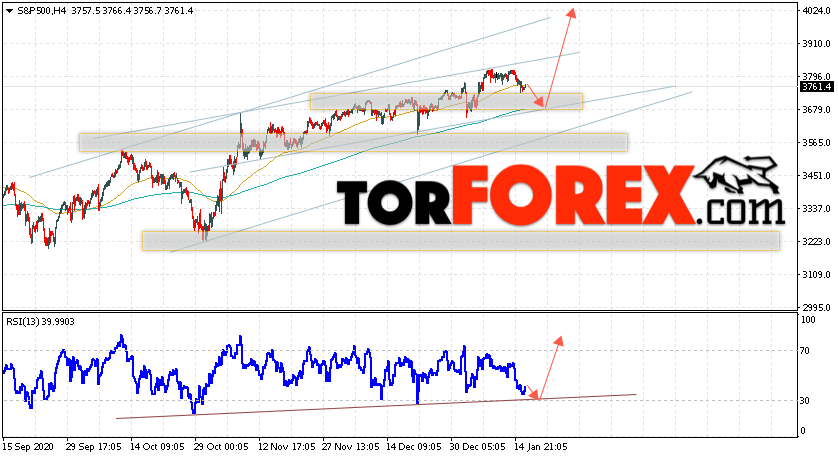This screenshot has width=838, height=458.
Task: Select the middle gray support zone rectangle near 3565
Action: (x=353, y=143)
